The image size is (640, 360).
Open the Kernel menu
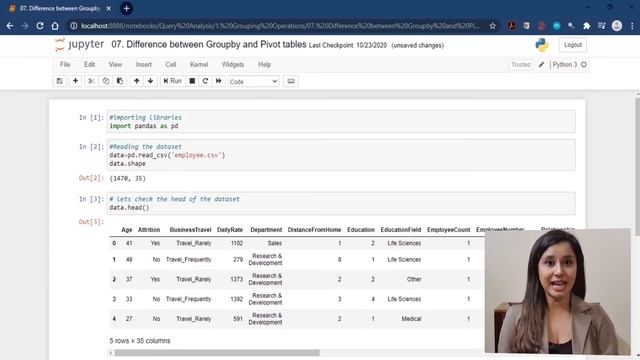(199, 64)
